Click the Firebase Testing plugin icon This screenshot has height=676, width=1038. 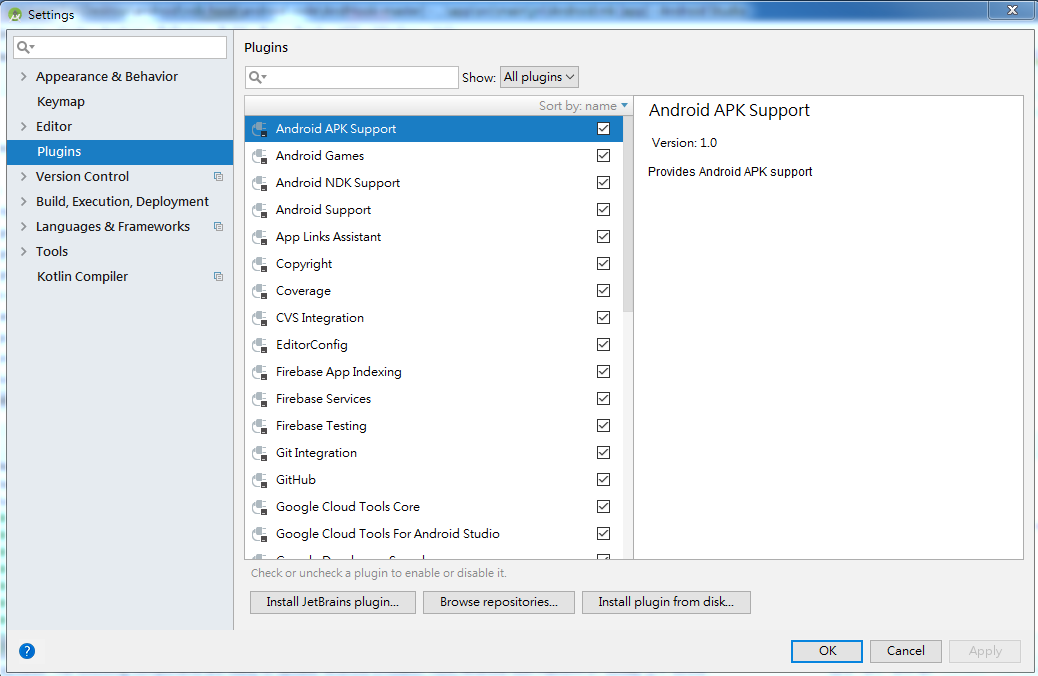260,426
